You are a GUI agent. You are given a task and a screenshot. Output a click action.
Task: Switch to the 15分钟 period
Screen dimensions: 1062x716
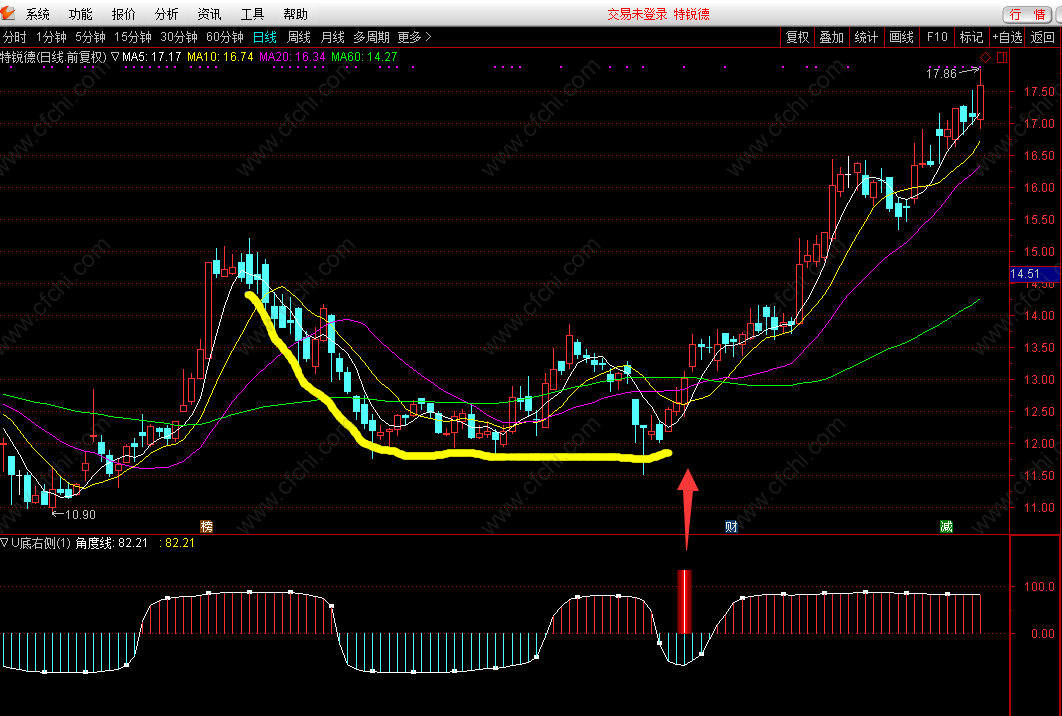point(133,37)
